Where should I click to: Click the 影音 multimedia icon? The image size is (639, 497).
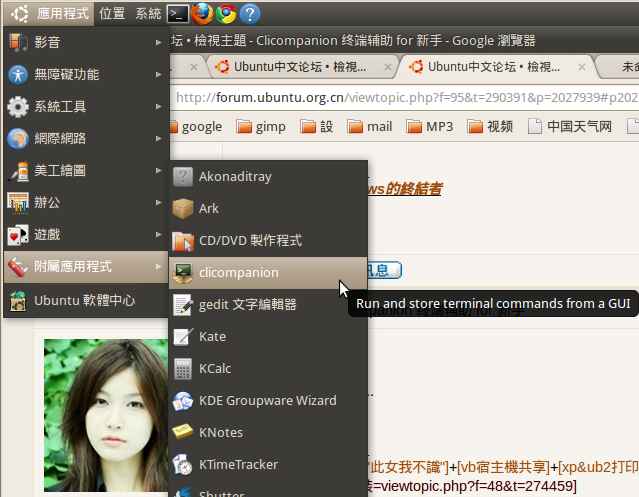coord(18,42)
